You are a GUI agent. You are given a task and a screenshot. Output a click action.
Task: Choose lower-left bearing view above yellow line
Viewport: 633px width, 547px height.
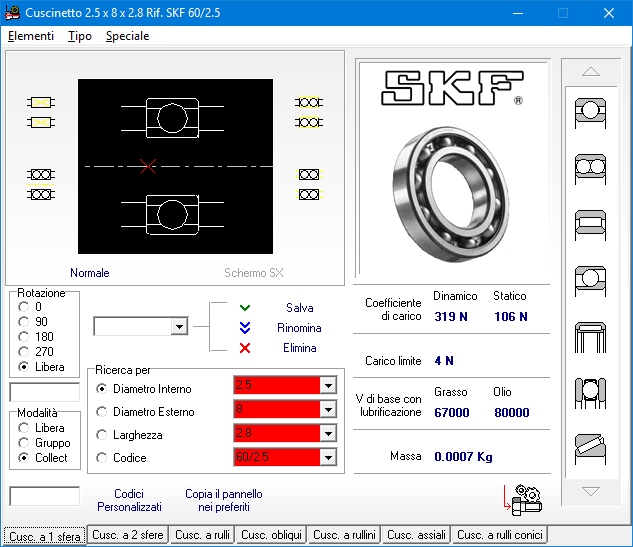(x=41, y=175)
